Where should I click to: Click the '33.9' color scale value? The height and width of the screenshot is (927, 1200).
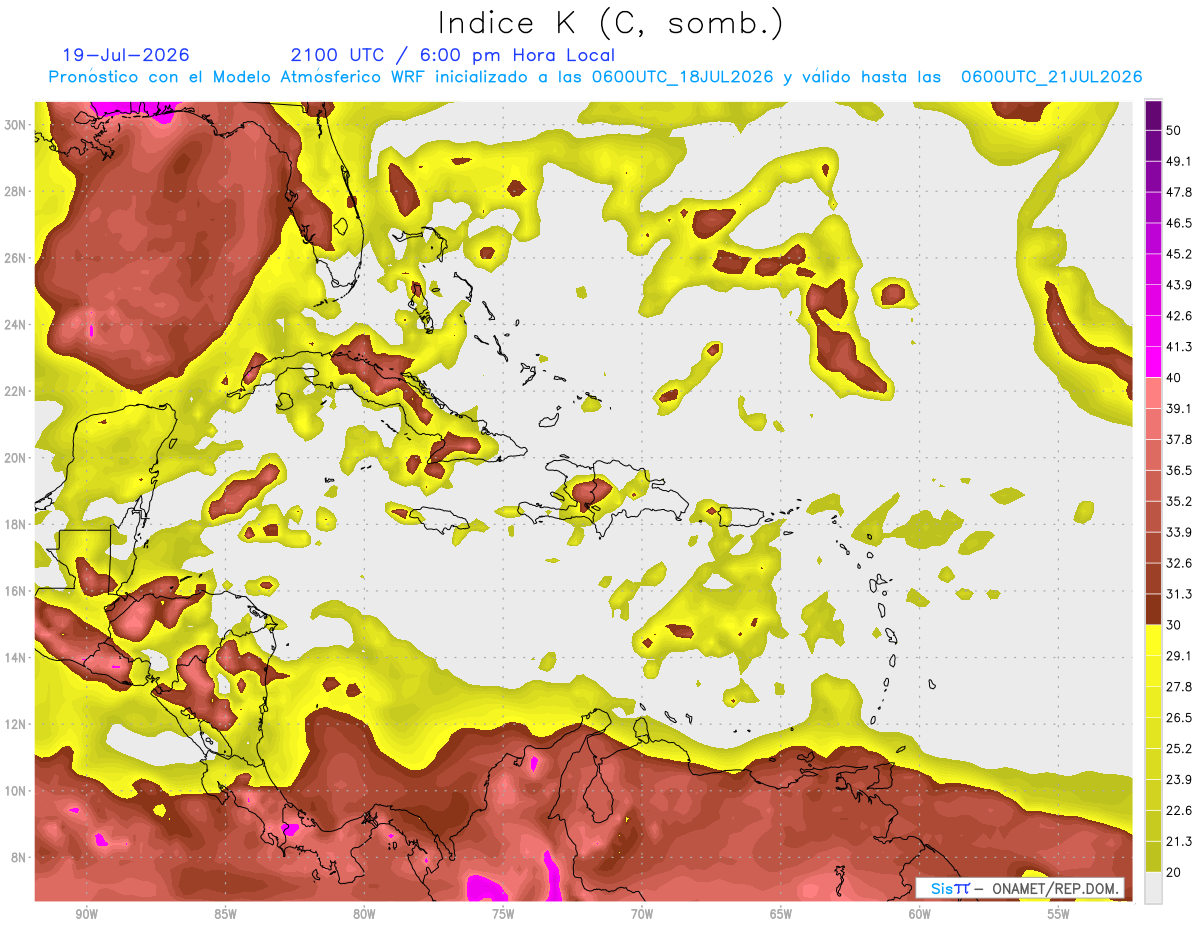tap(1178, 532)
